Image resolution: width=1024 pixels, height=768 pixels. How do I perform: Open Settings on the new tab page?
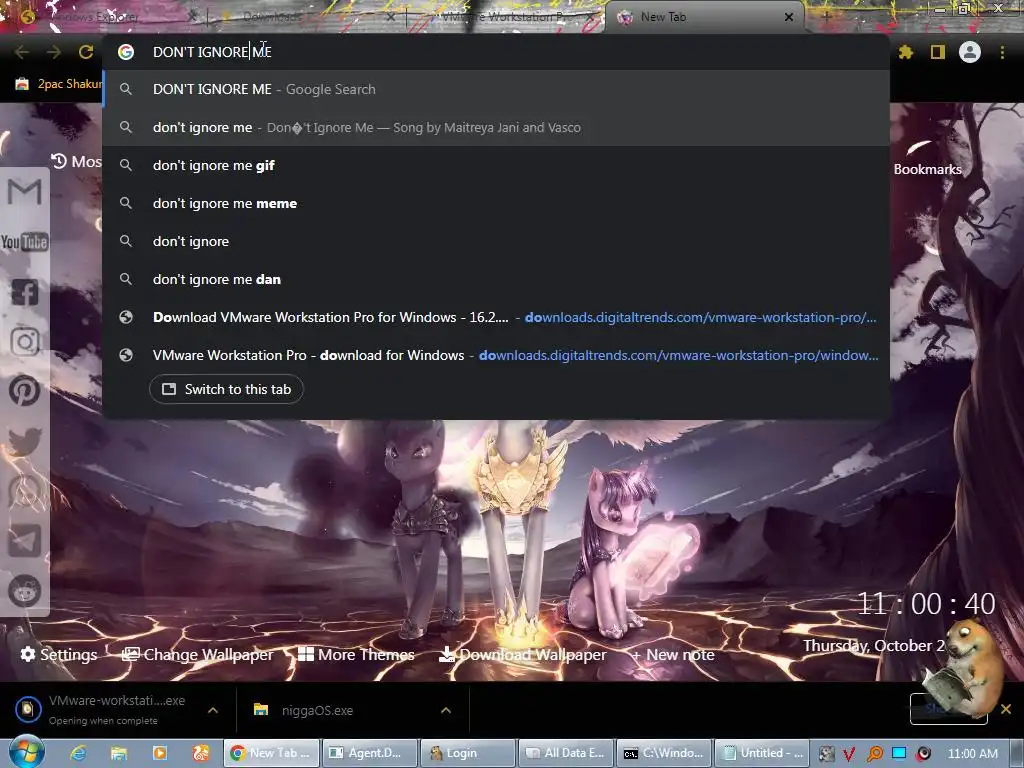point(59,654)
